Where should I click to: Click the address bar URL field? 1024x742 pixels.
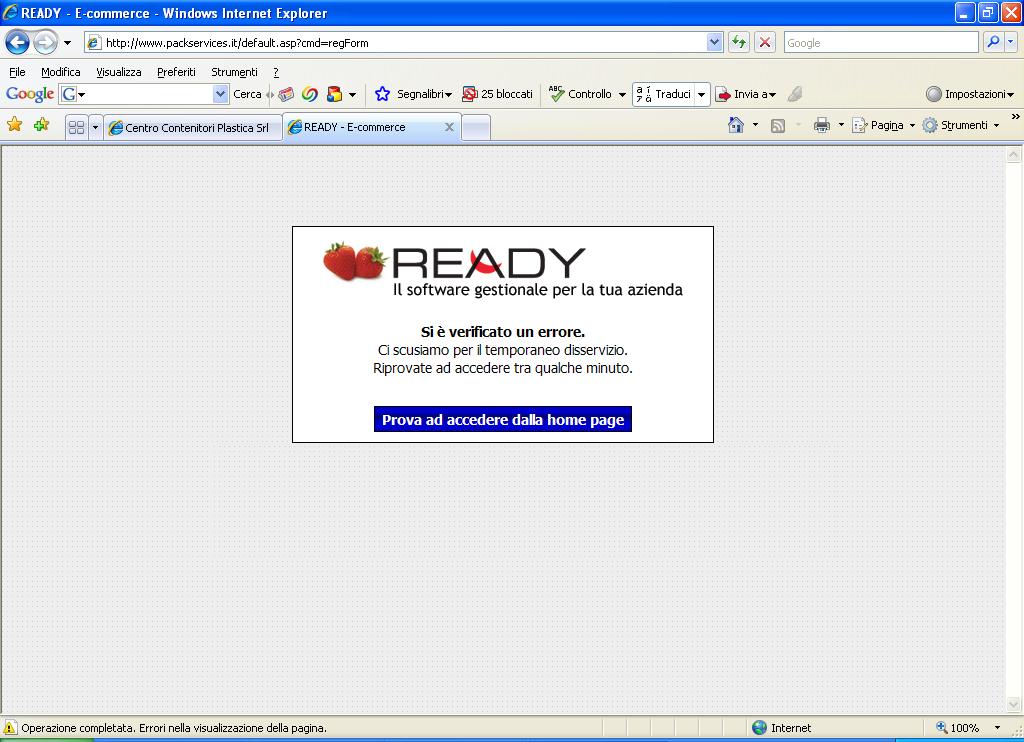pyautogui.click(x=395, y=43)
